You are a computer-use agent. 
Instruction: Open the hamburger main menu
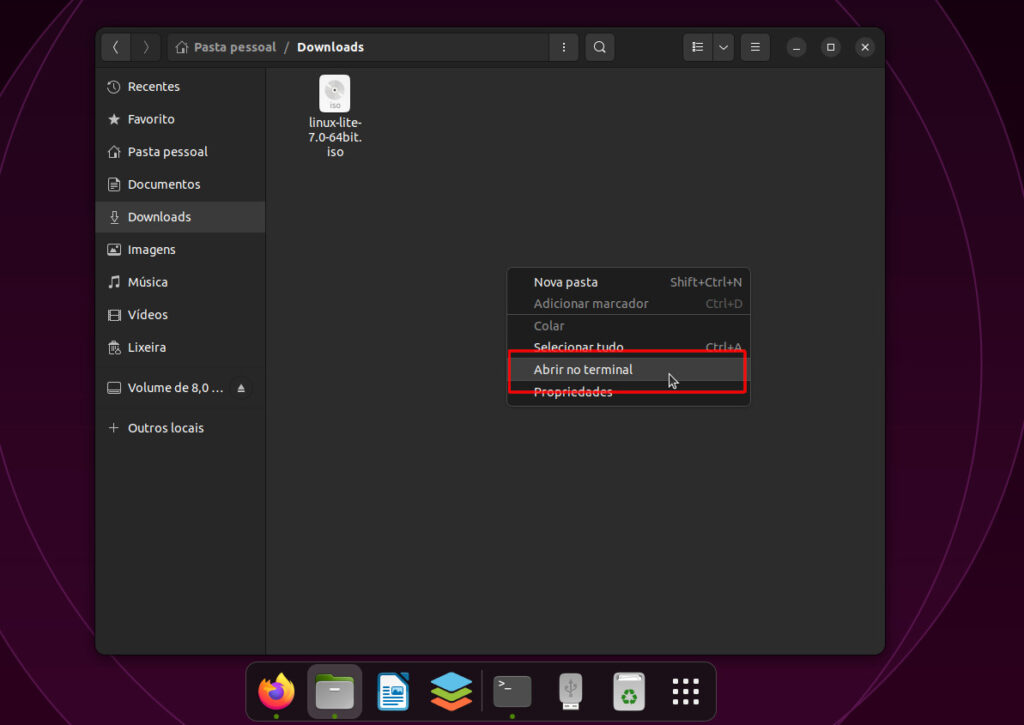[x=755, y=47]
